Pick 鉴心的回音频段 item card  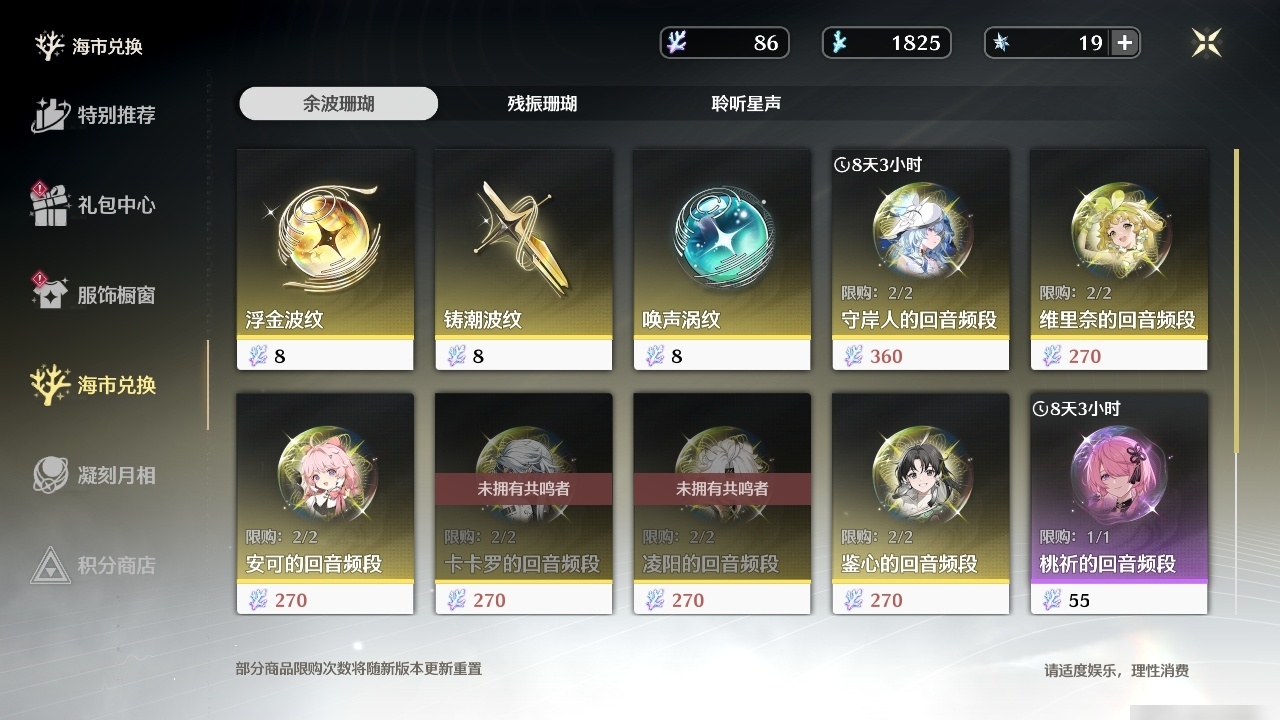coord(920,503)
